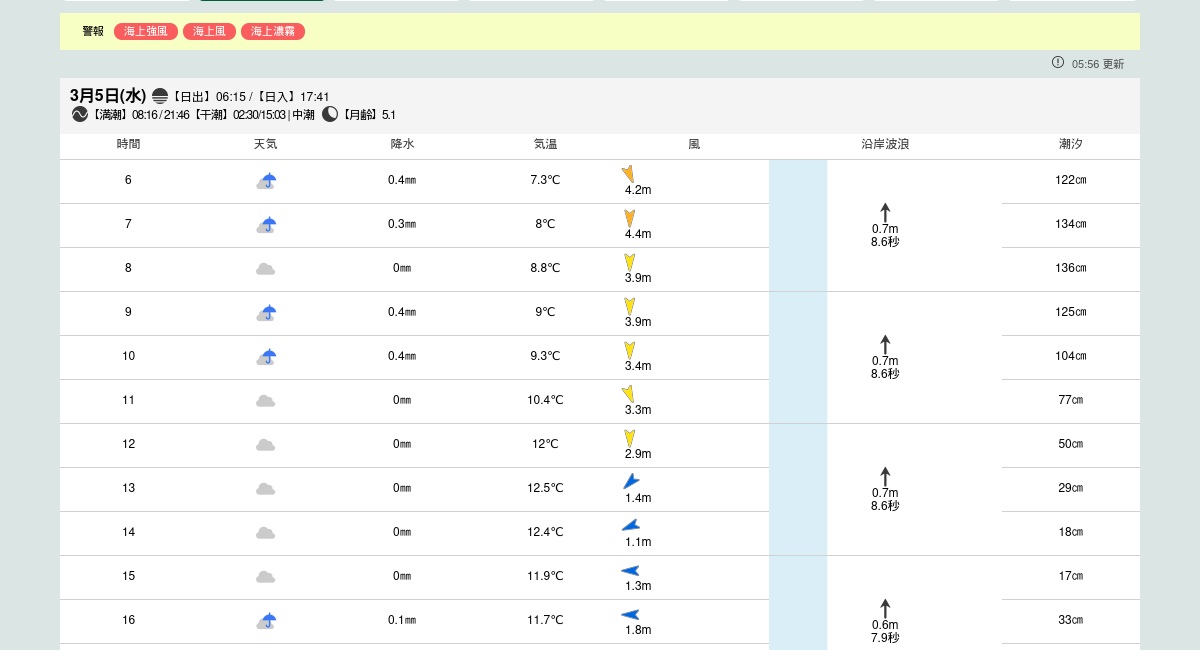The width and height of the screenshot is (1200, 650).
Task: Click the orange wind arrow showing 4.4m
Action: (630, 218)
